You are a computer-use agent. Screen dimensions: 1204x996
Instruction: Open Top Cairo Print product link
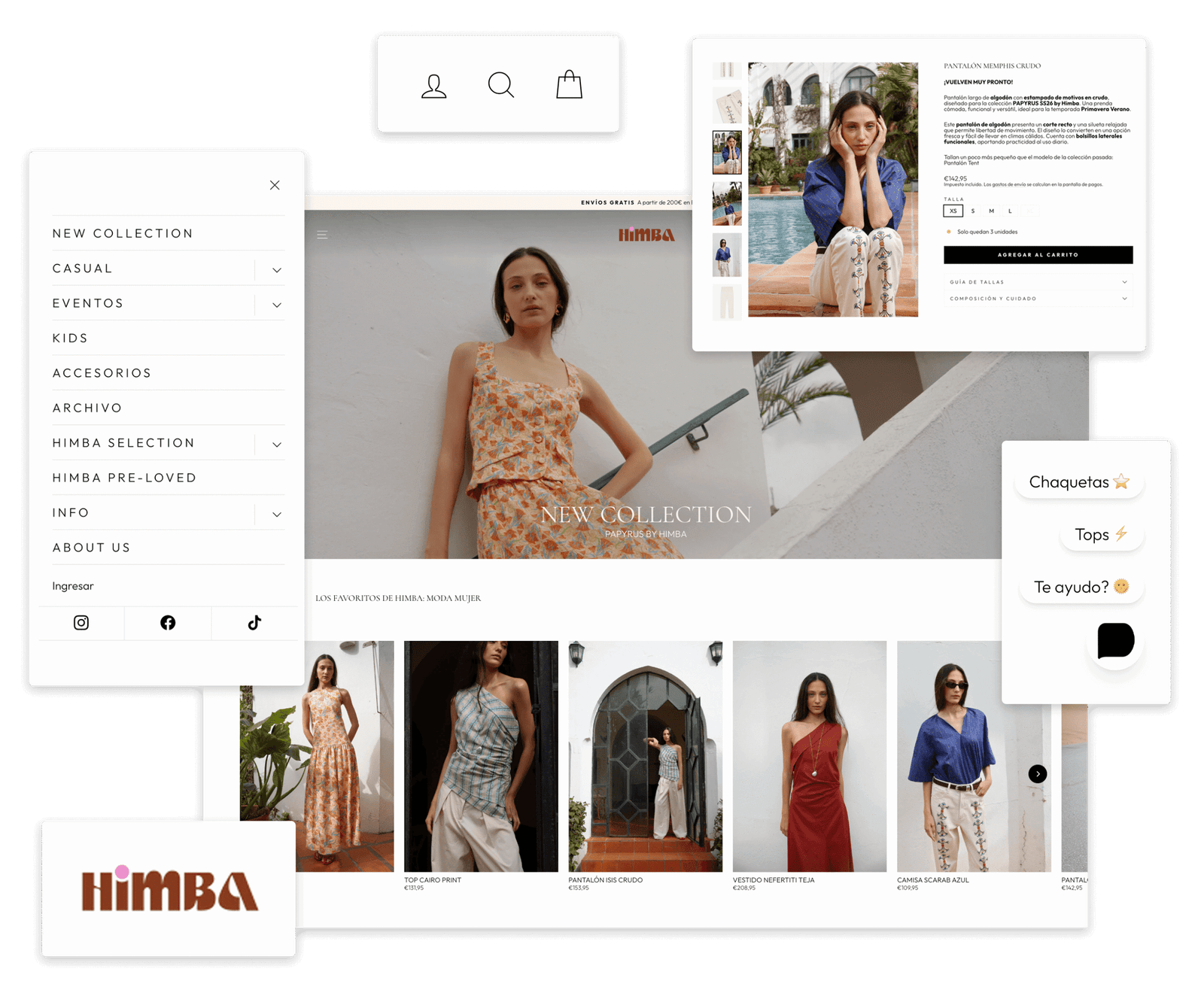click(433, 880)
